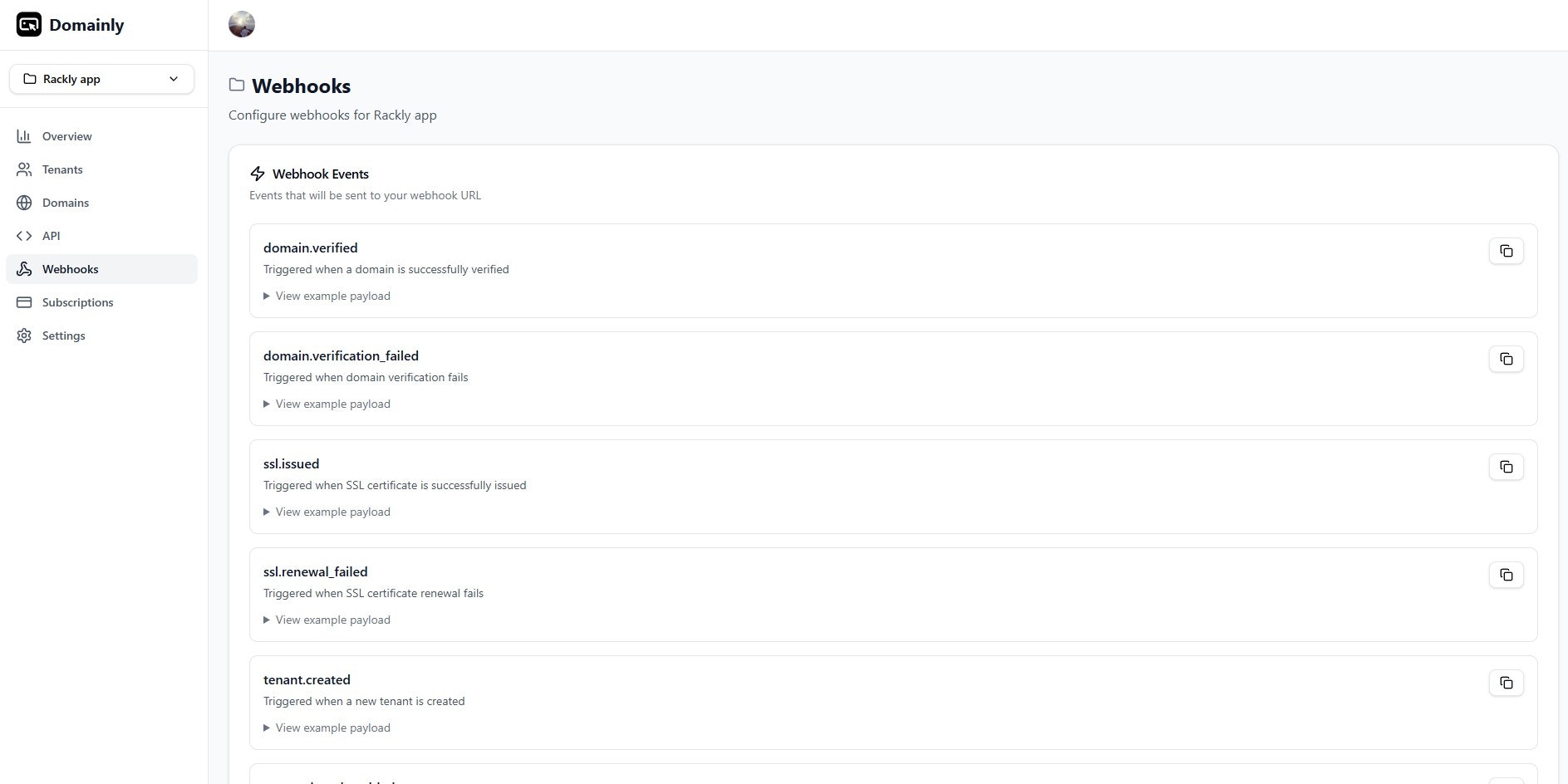
Task: Open the Rackly app project dropdown
Action: tap(101, 79)
